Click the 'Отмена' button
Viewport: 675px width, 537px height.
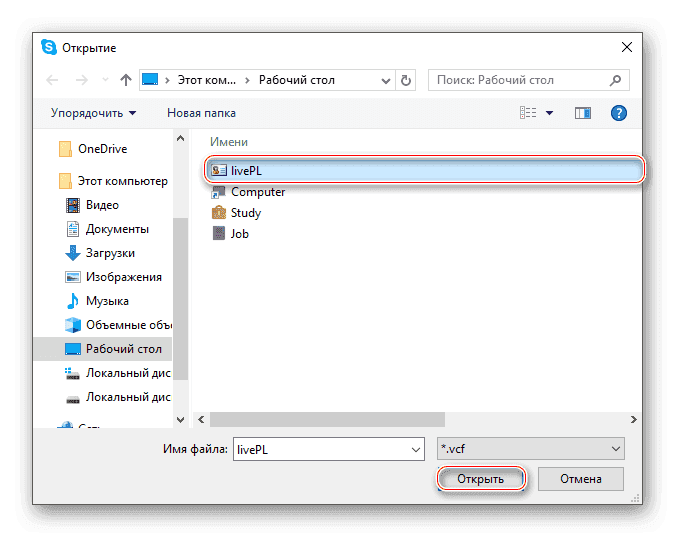[581, 479]
